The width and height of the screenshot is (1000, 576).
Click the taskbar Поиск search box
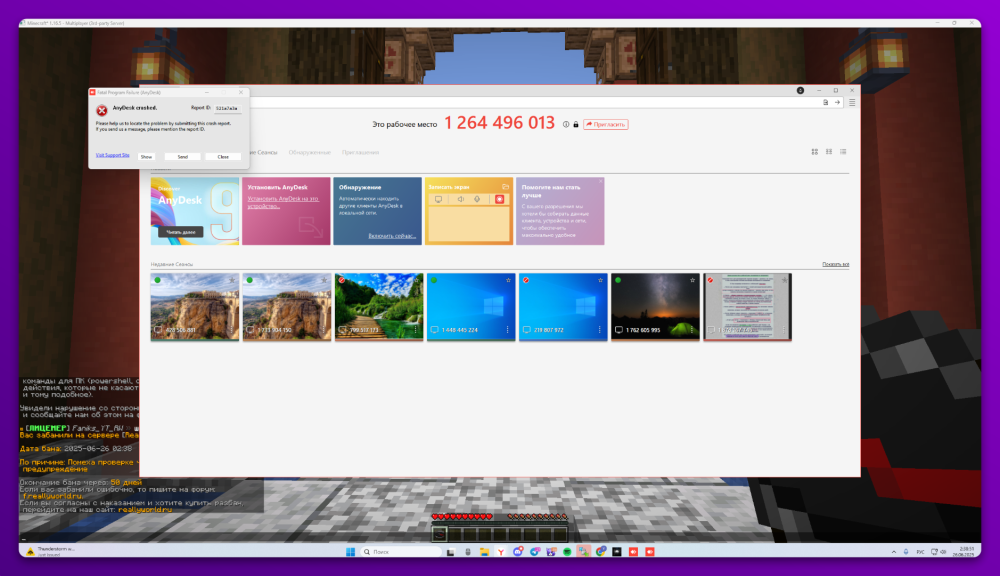click(x=401, y=552)
